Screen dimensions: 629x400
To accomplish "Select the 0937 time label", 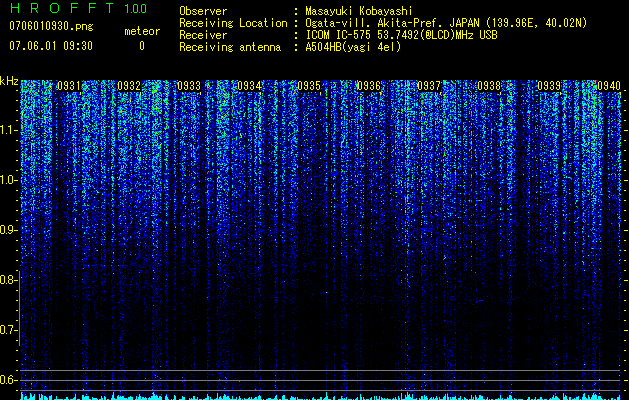I will pyautogui.click(x=429, y=86).
